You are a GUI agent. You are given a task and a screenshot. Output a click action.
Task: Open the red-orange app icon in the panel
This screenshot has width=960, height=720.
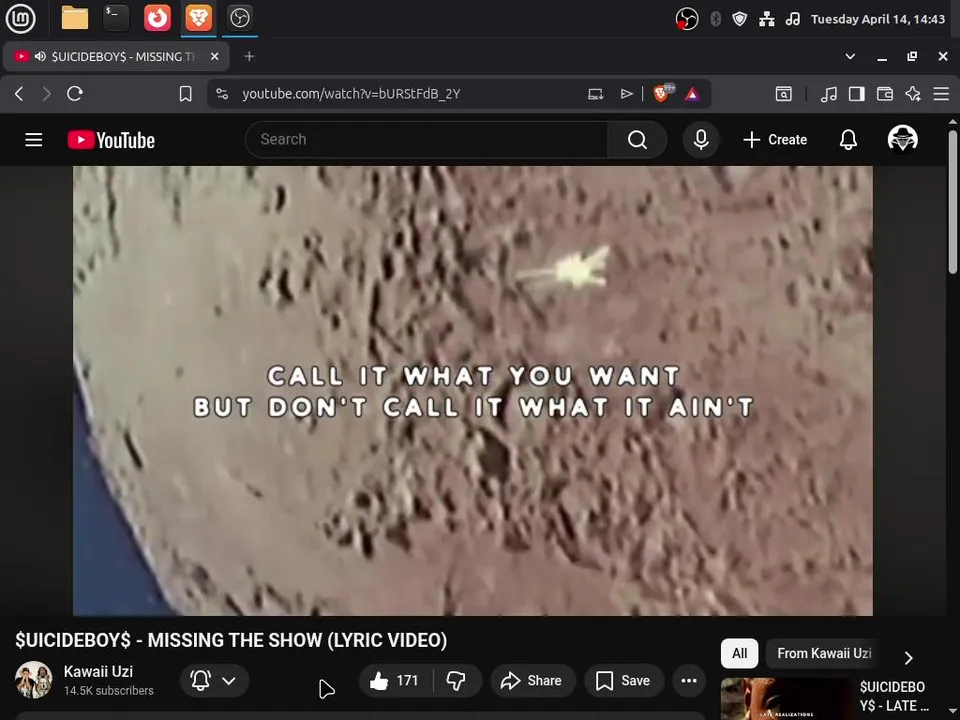click(157, 18)
